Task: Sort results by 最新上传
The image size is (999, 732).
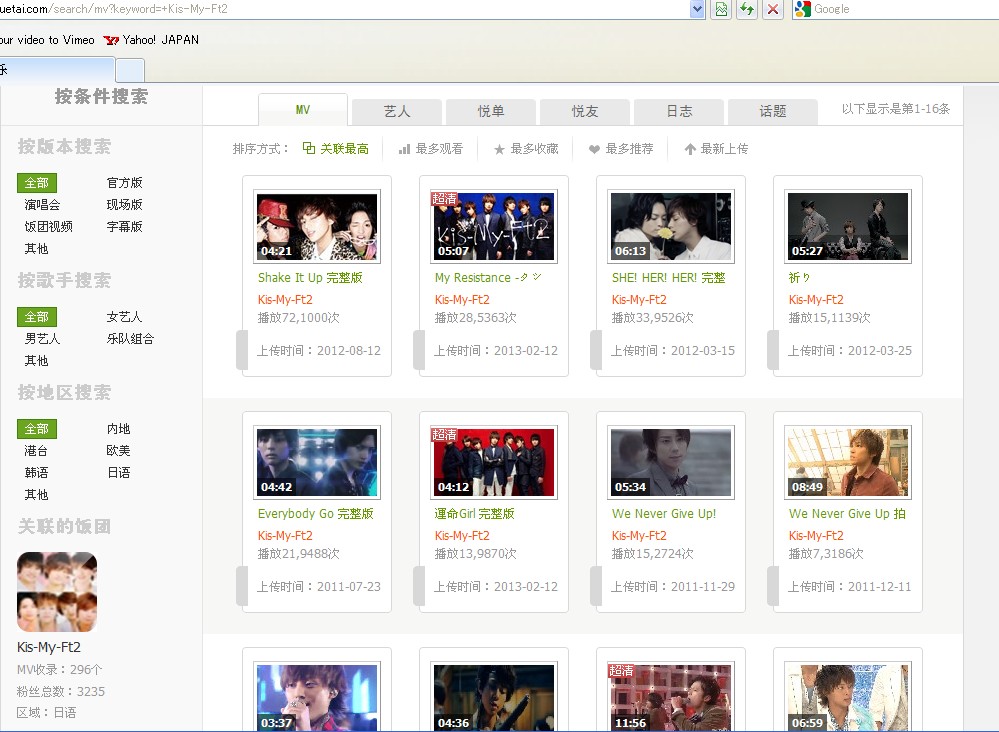Action: point(724,148)
